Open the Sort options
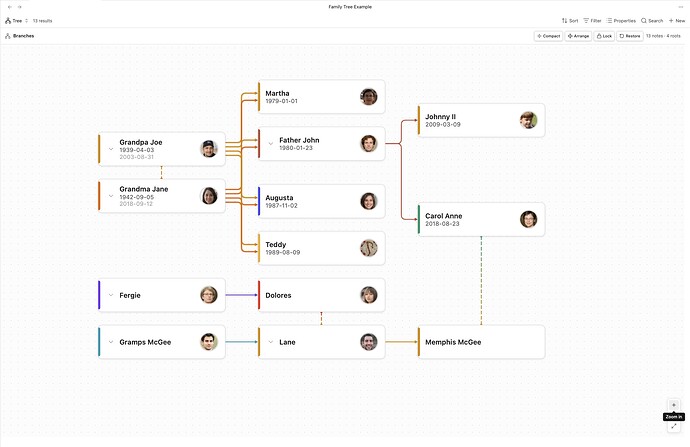The image size is (690, 447). click(570, 20)
